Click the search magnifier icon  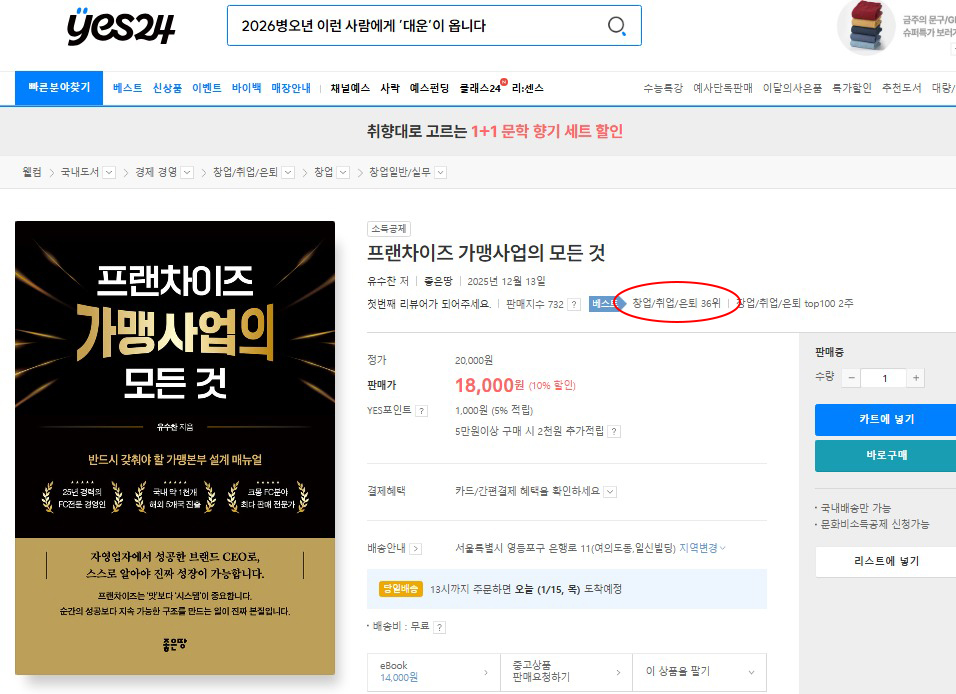[617, 26]
